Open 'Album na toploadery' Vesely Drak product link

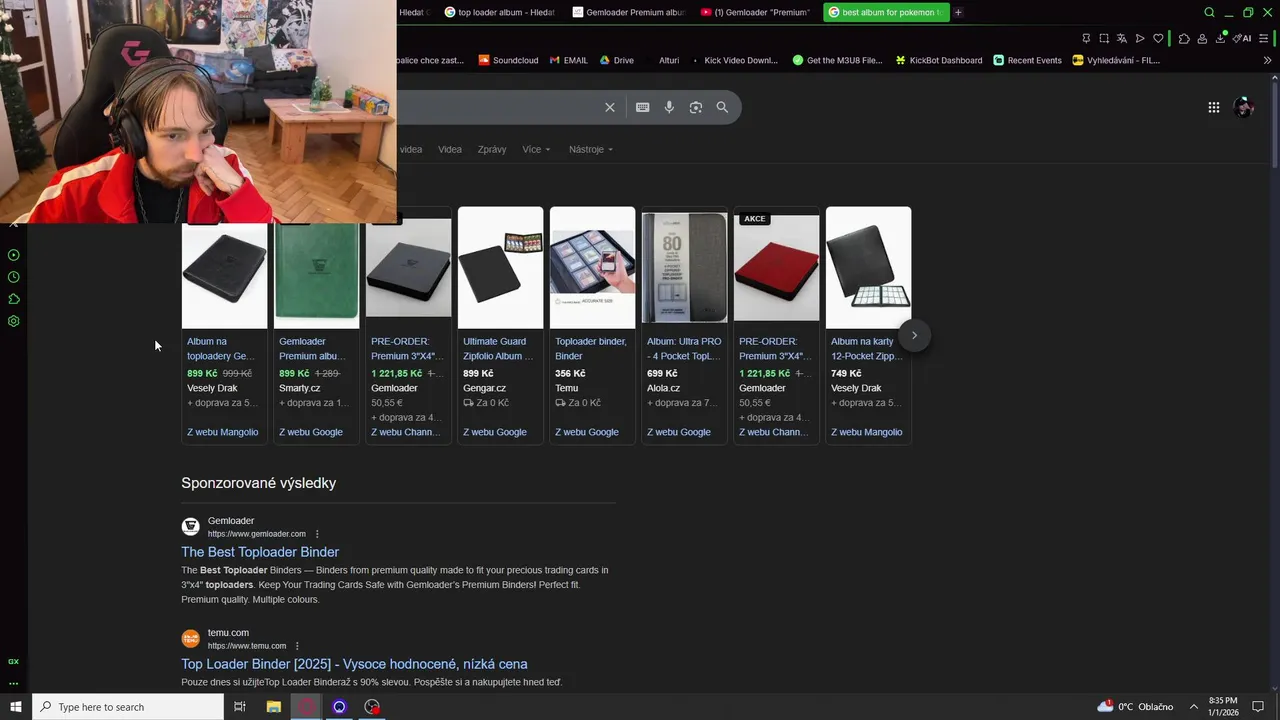coord(222,348)
